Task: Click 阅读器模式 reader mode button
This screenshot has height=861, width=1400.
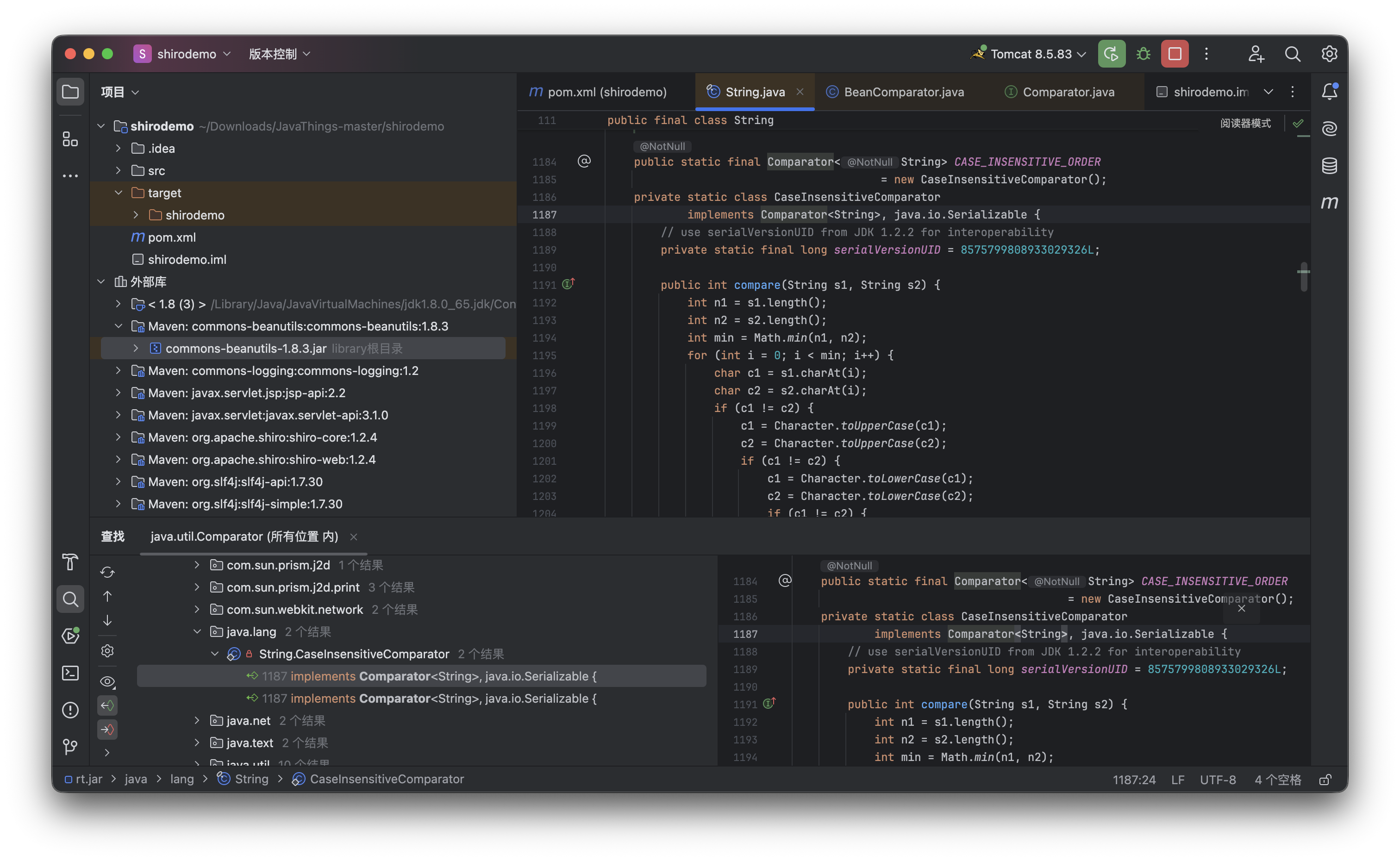Action: tap(1245, 124)
